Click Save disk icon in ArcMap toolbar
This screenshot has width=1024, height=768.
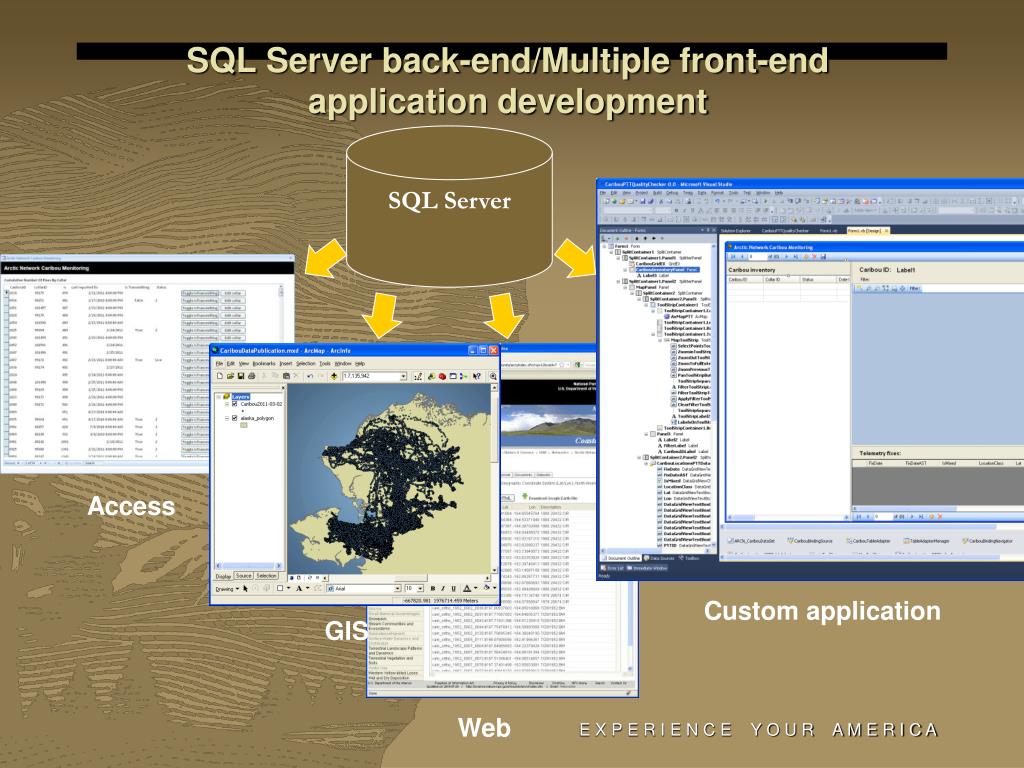tap(241, 376)
